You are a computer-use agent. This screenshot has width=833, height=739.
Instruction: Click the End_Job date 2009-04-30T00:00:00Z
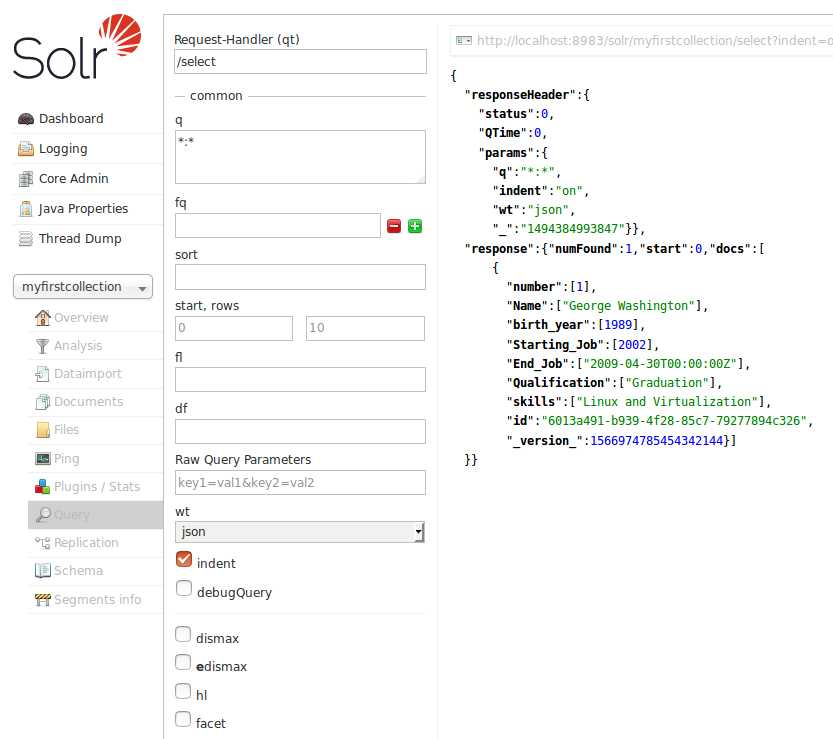pos(660,364)
